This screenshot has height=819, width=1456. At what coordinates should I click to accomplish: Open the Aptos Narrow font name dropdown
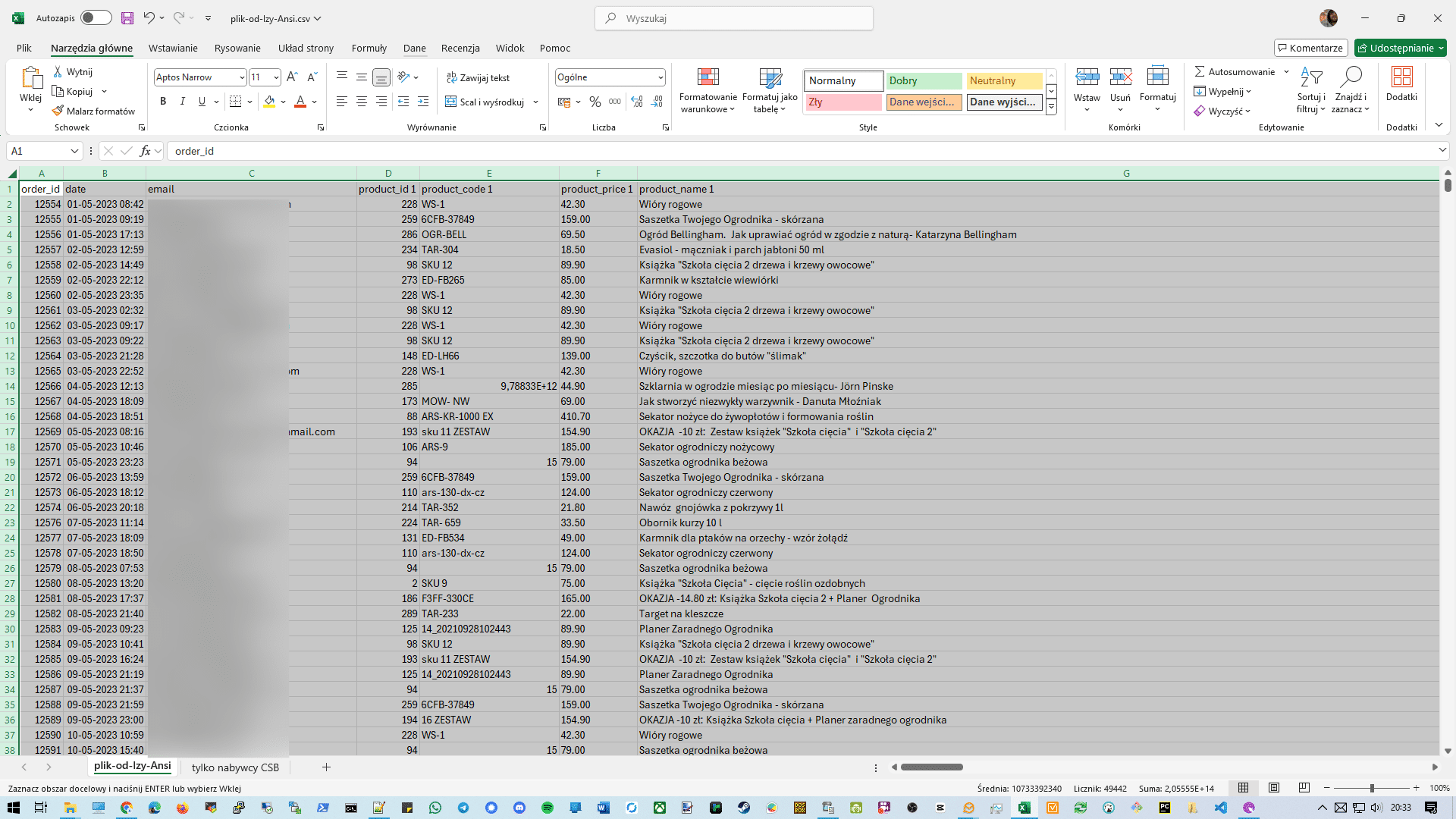tap(242, 77)
